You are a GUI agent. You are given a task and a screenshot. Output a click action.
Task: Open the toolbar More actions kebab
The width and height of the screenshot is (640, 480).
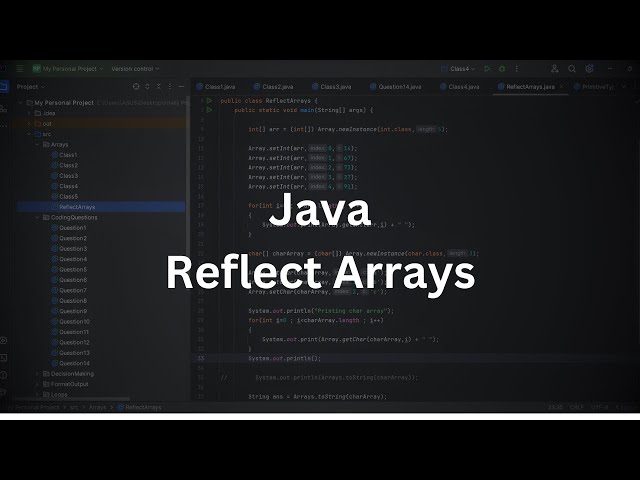click(x=517, y=69)
